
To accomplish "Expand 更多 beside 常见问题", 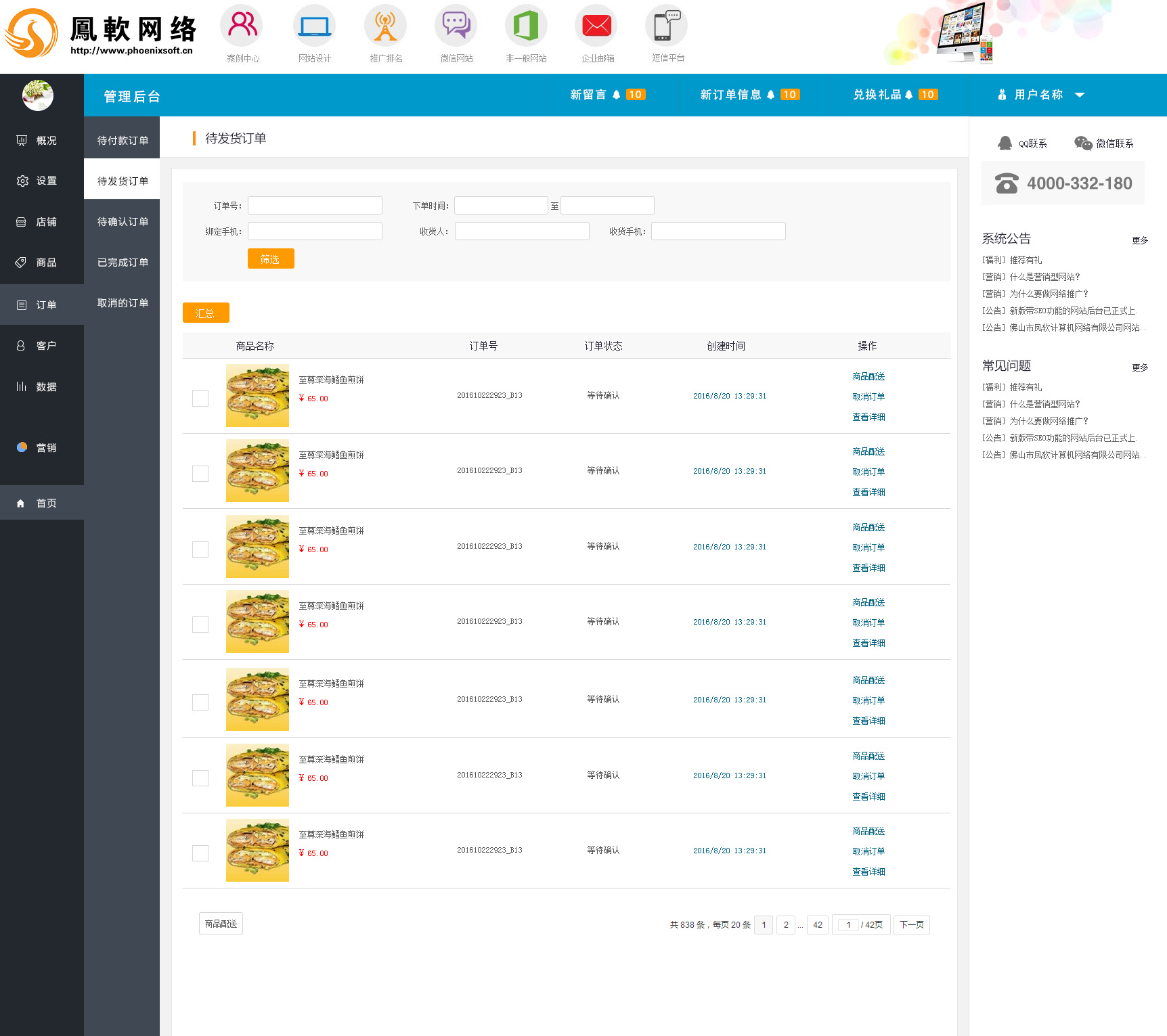I will point(1140,367).
